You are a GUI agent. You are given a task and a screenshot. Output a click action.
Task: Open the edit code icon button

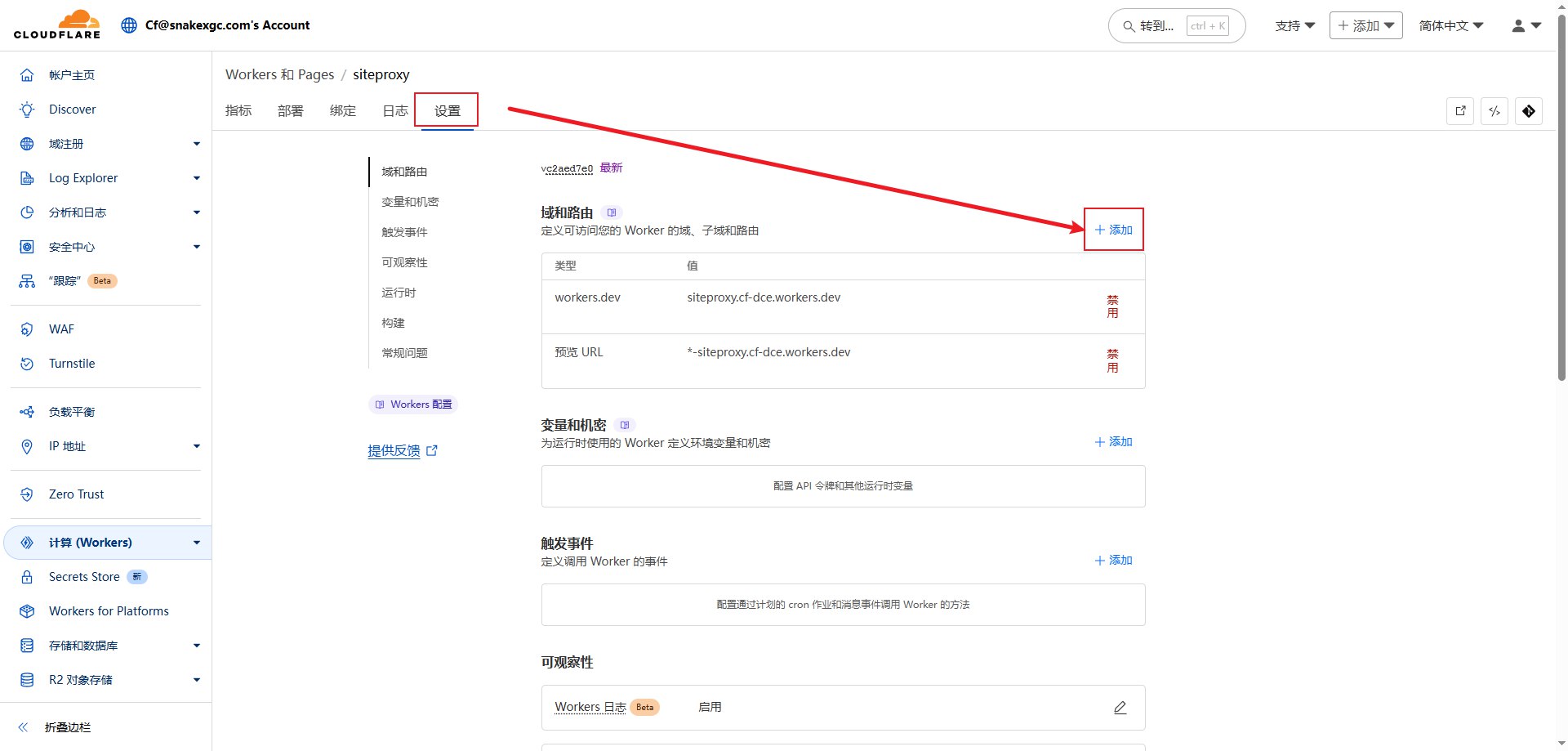point(1494,111)
